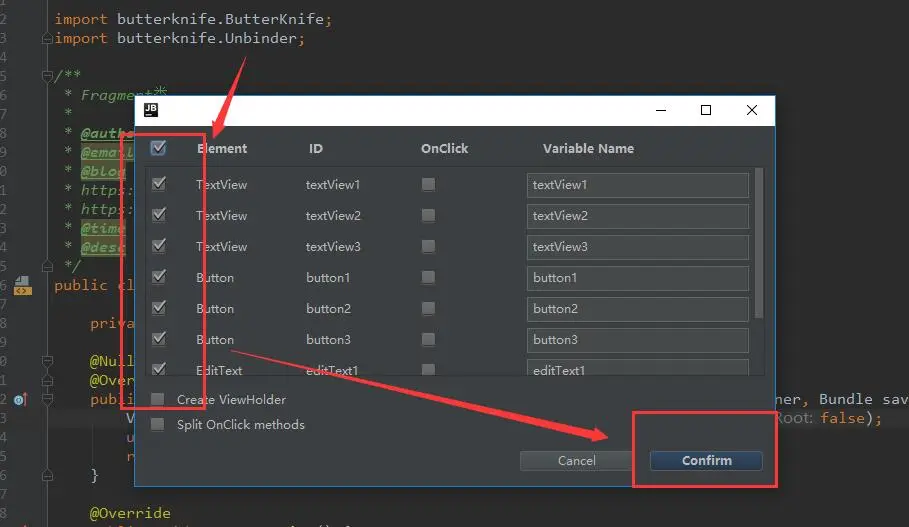
Task: Click the editText1 variable name field
Action: point(638,368)
